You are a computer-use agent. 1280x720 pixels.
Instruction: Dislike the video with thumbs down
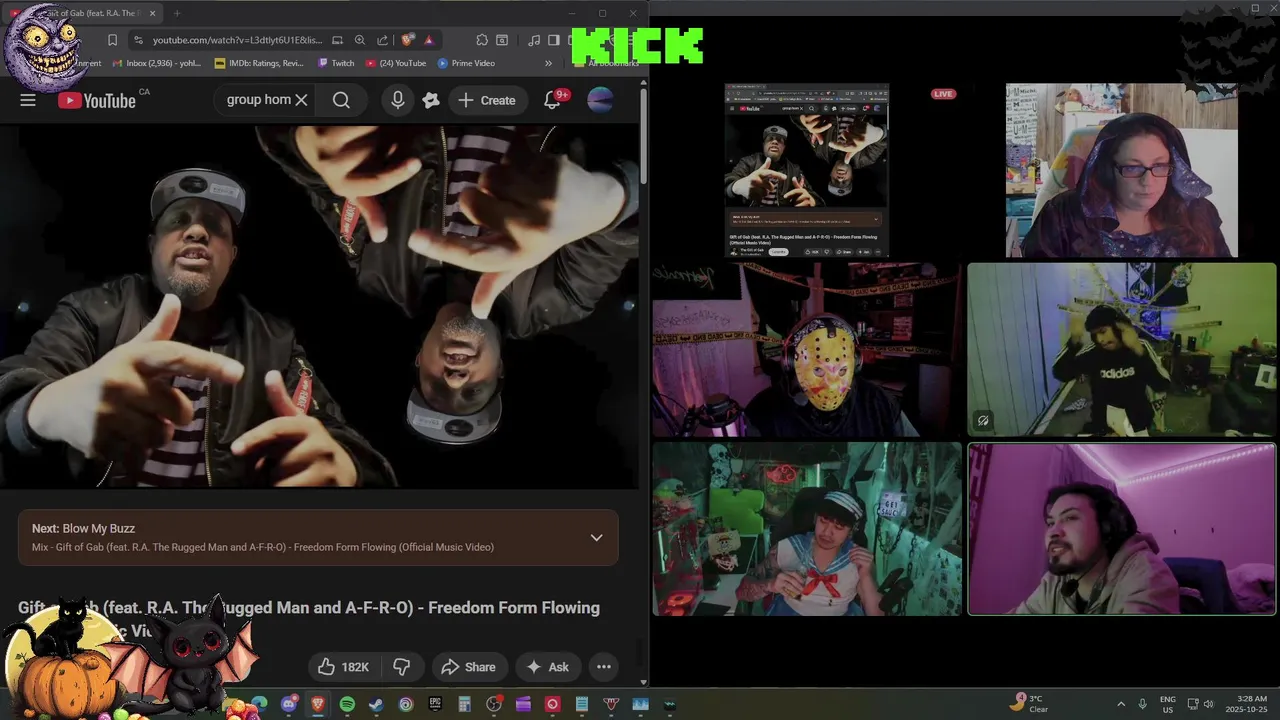point(402,667)
